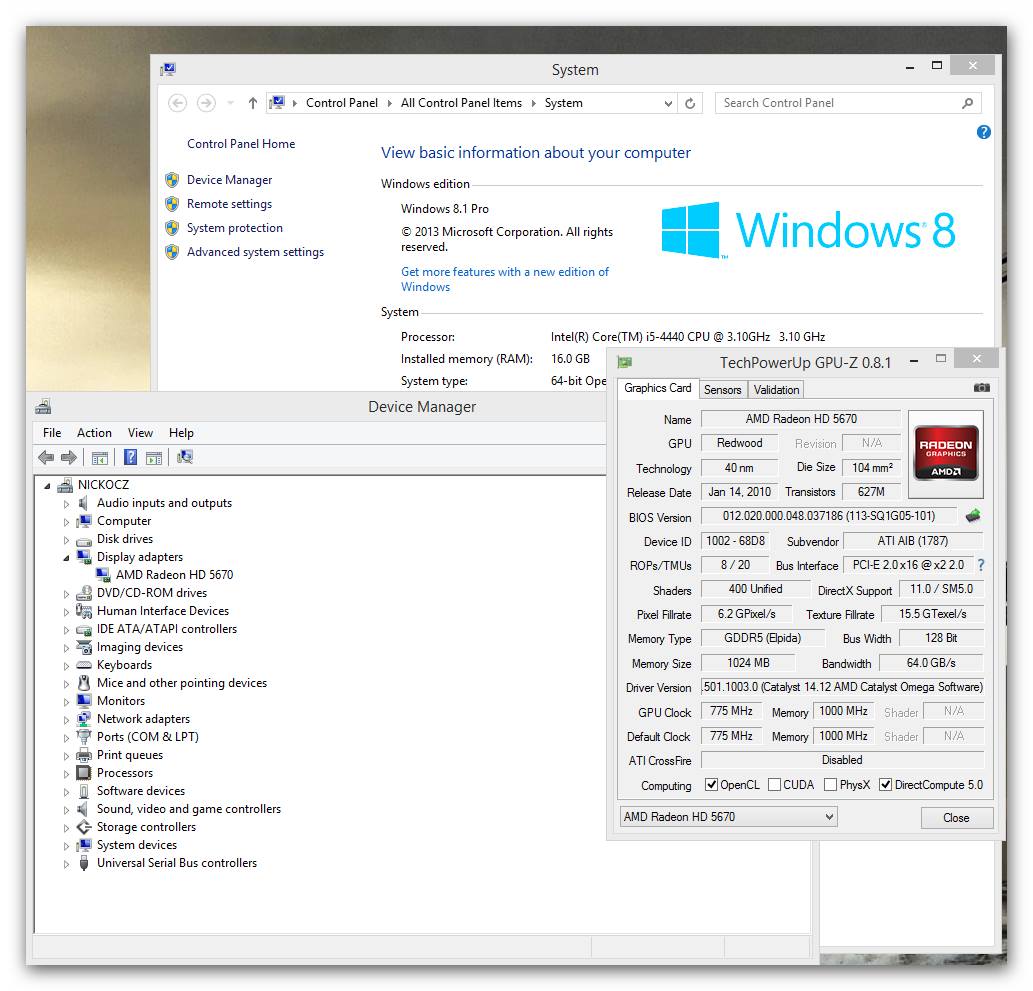Toggle the OpenCL checkbox in GPU-Z
This screenshot has height=991, width=1033.
[711, 785]
